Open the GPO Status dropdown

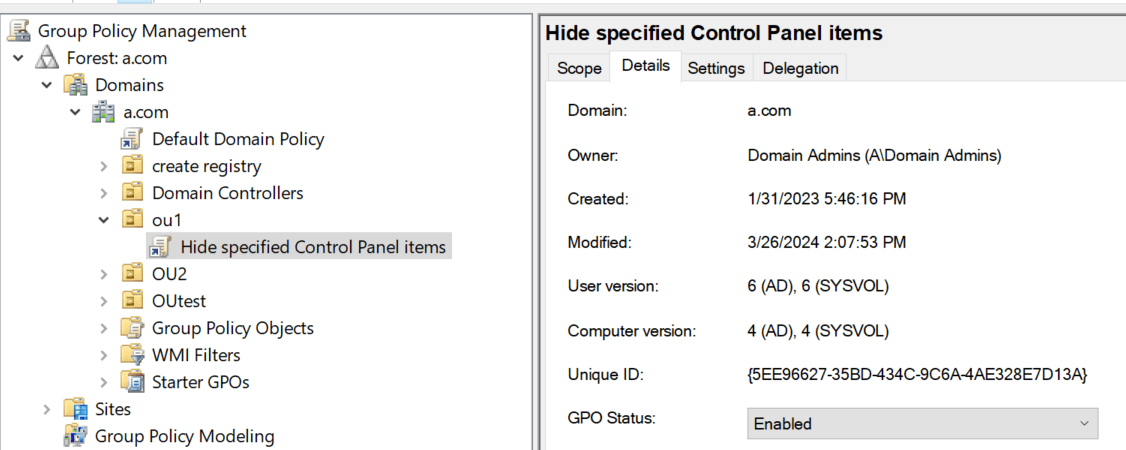922,424
